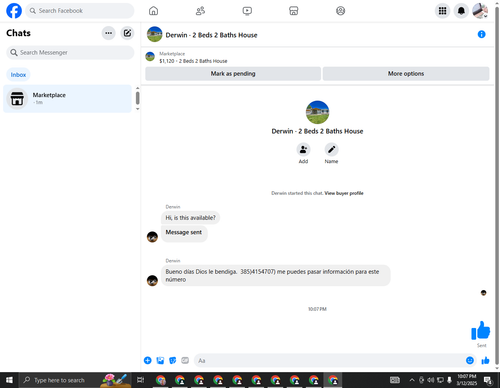Open the volume speaker tray icon
Image resolution: width=500 pixels, height=388 pixels.
(431, 380)
